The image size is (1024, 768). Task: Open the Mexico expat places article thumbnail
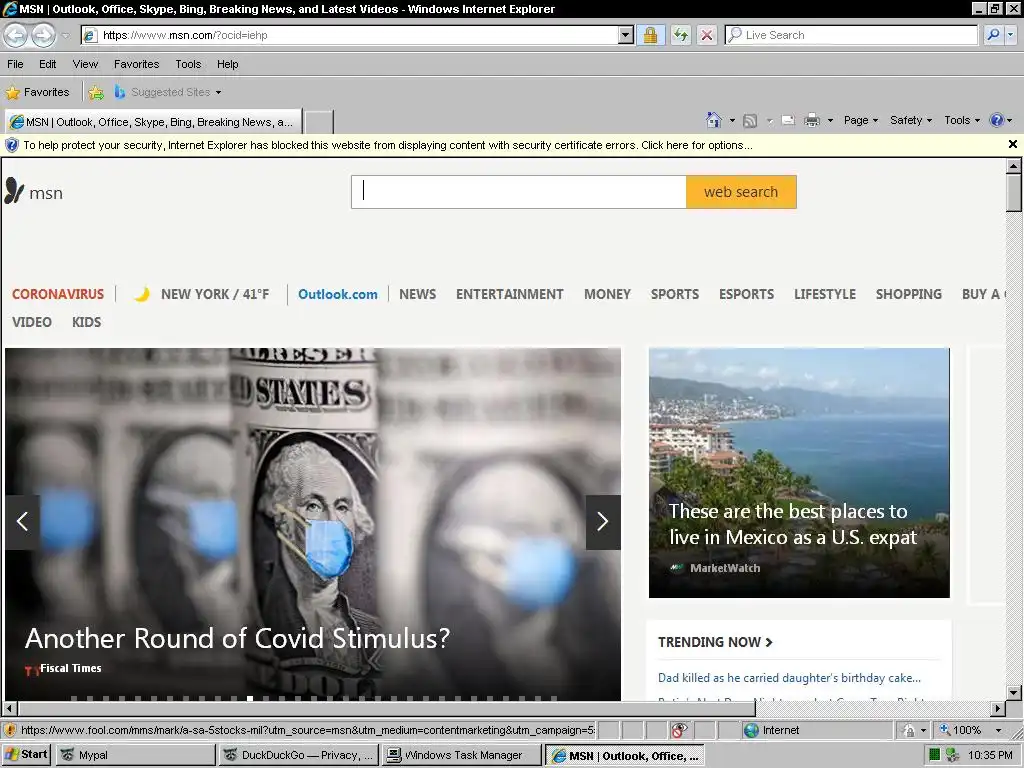tap(799, 472)
